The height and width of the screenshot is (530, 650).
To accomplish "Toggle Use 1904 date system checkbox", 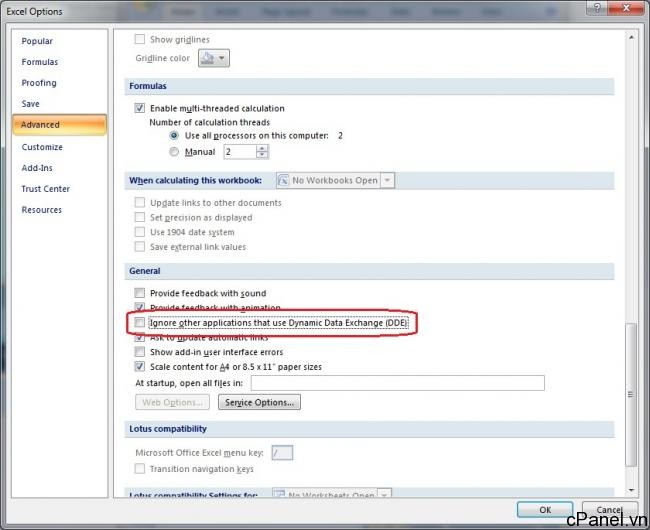I will (x=140, y=232).
